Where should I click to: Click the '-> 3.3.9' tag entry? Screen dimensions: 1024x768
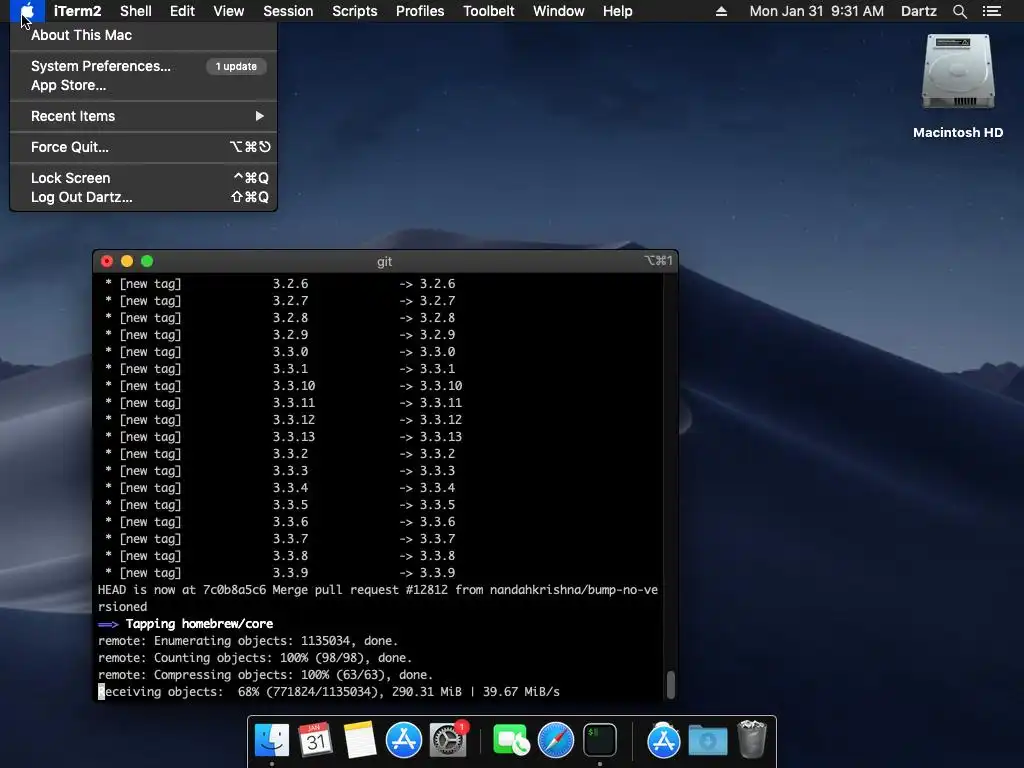(x=427, y=573)
